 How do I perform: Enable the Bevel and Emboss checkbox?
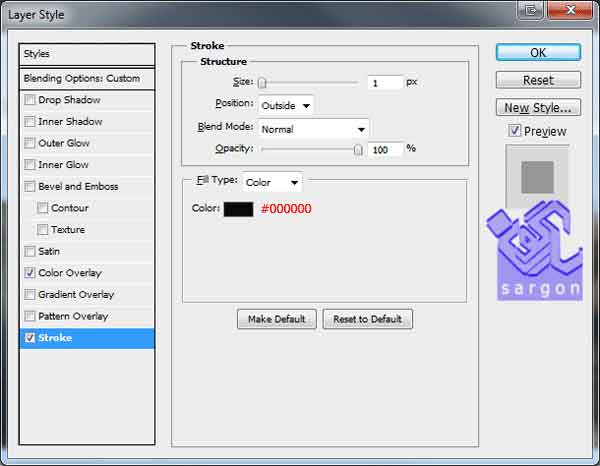[29, 186]
